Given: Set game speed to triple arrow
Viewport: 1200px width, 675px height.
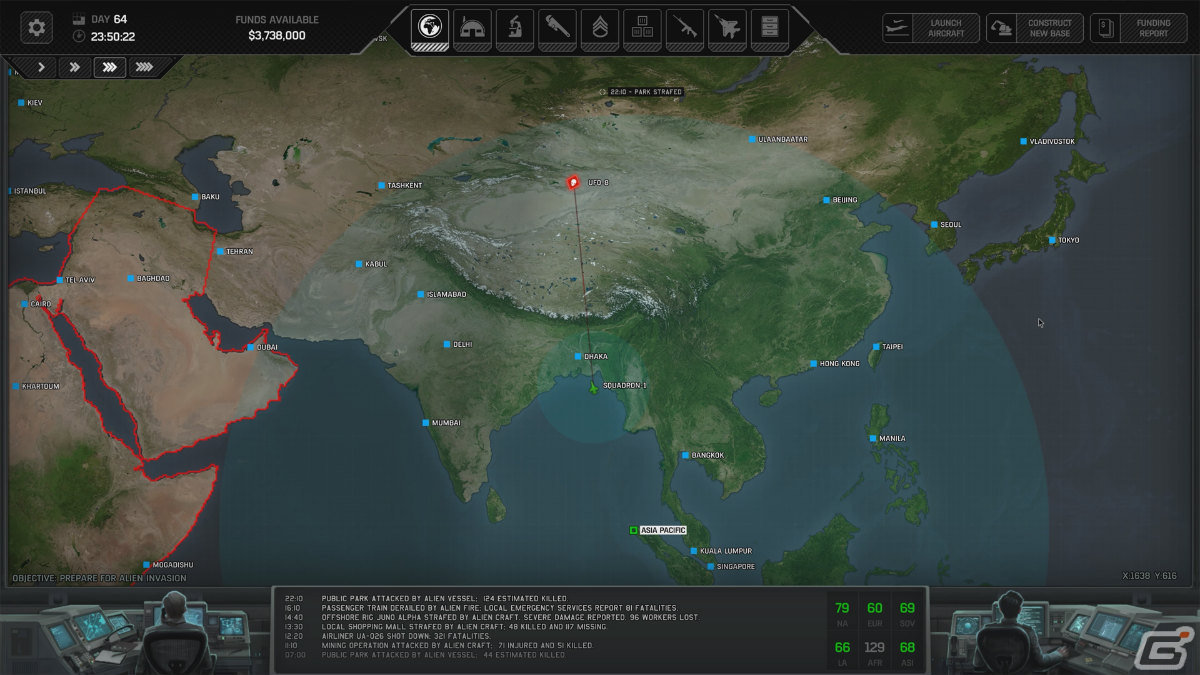Looking at the screenshot, I should pyautogui.click(x=110, y=67).
